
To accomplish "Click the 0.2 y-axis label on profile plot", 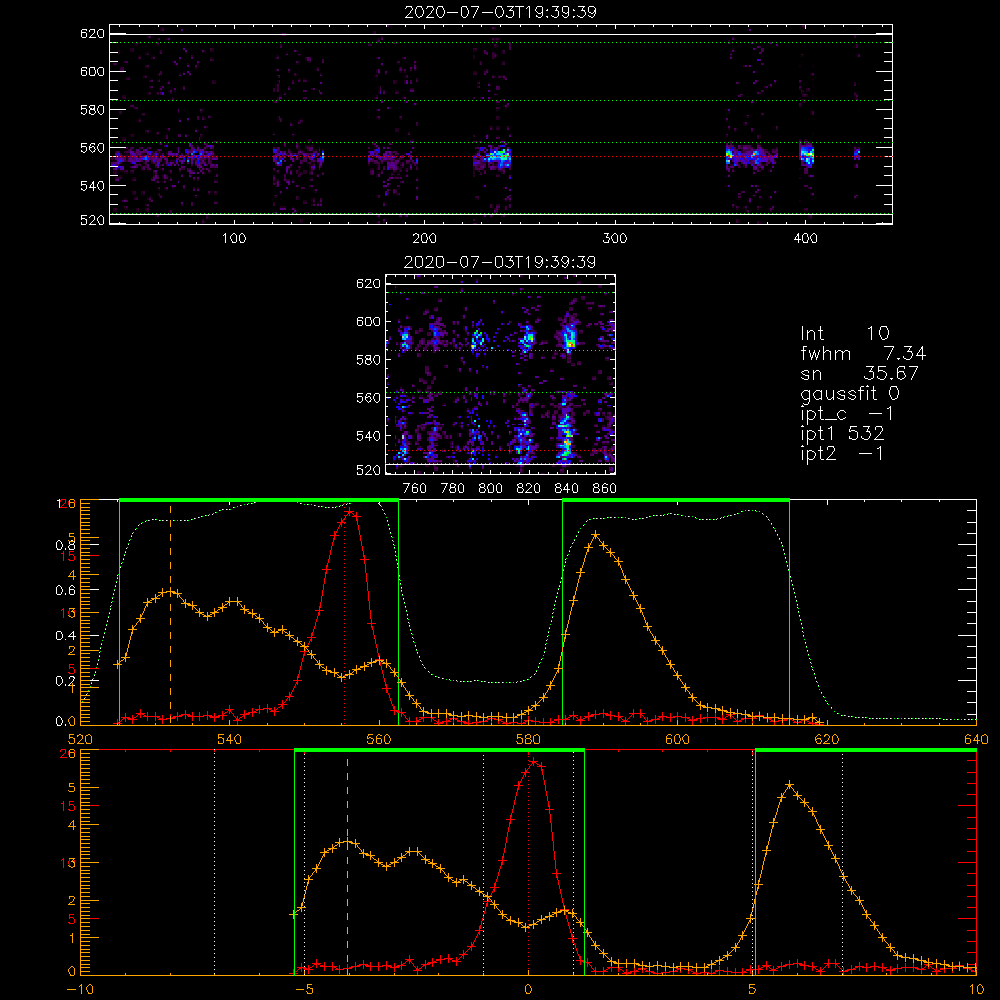I will (66, 680).
